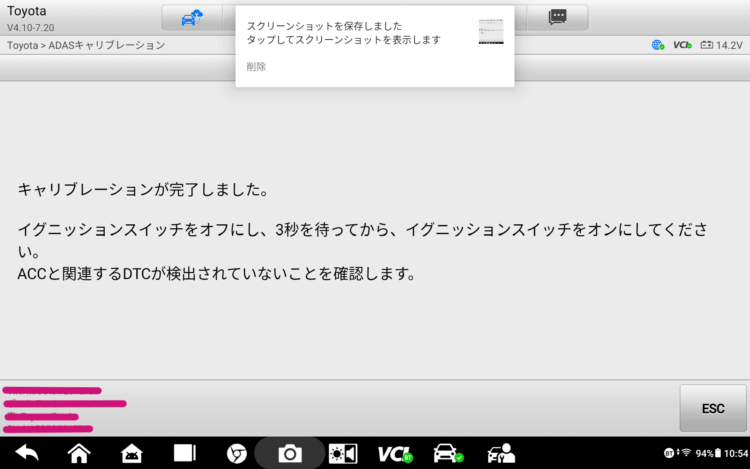Screen dimensions: 750x469
Task: Open the VCI connection manager
Action: pyautogui.click(x=395, y=453)
